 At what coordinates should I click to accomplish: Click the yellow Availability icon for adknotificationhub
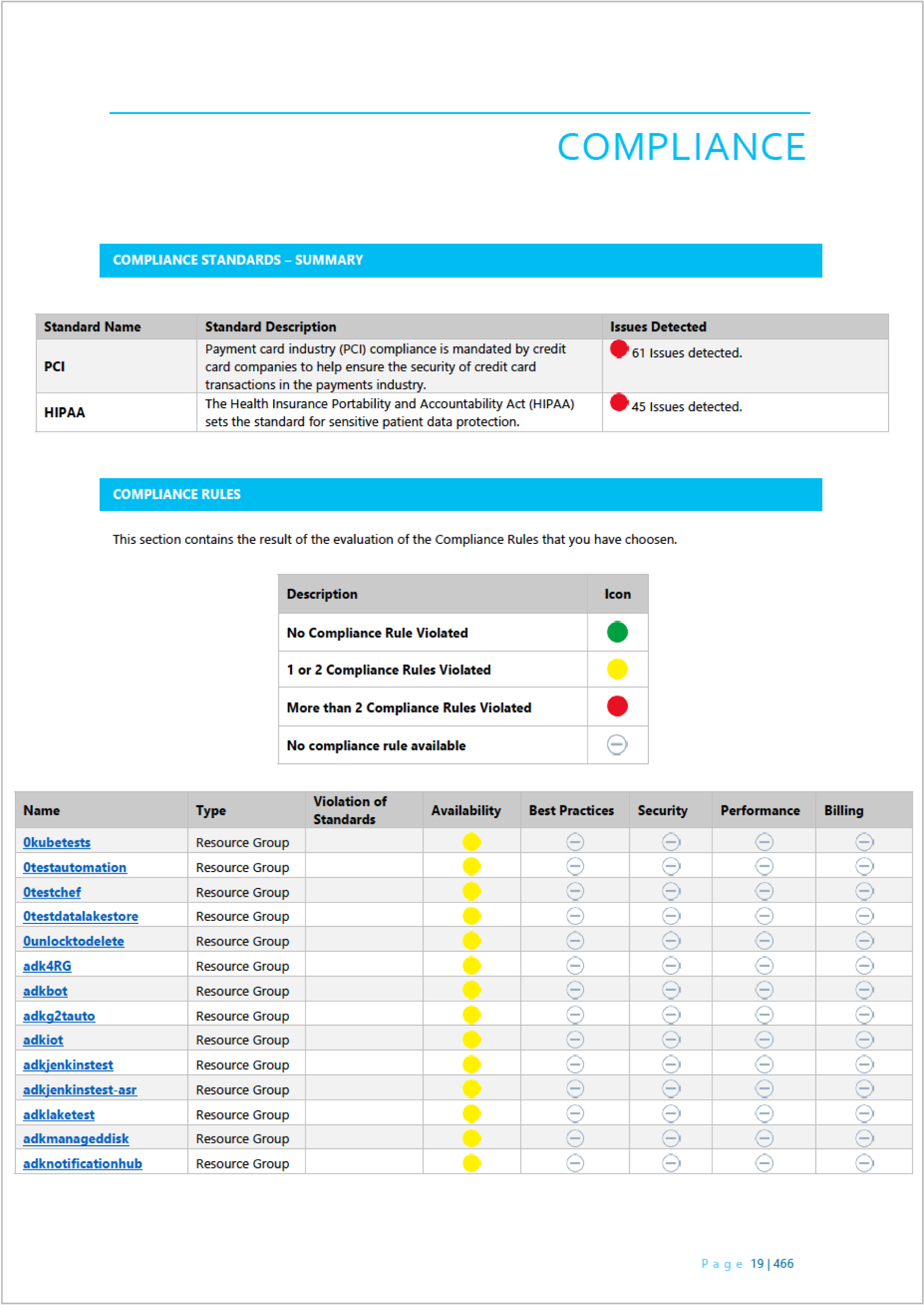pos(472,1163)
